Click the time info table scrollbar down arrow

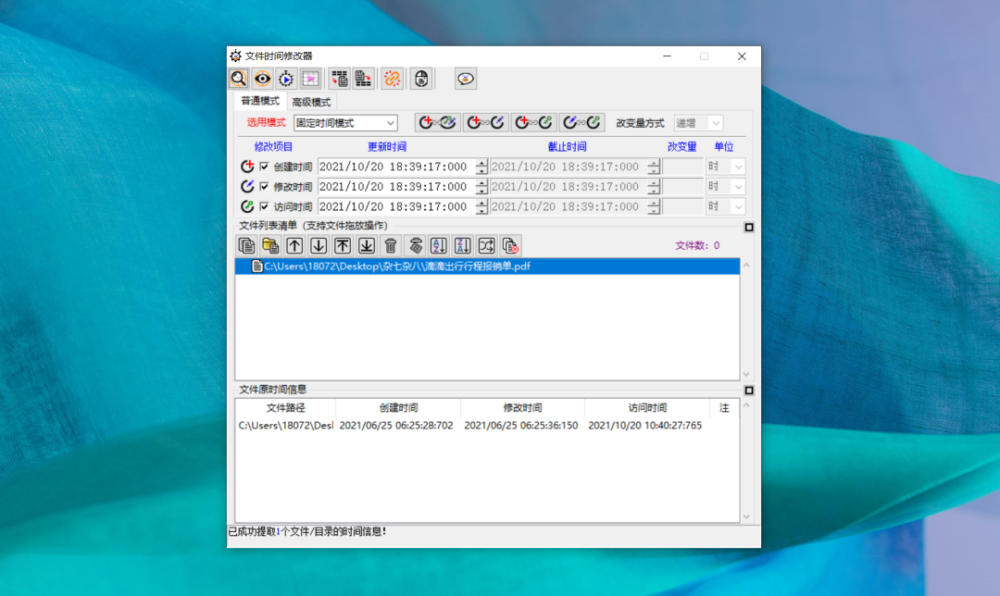coord(746,517)
